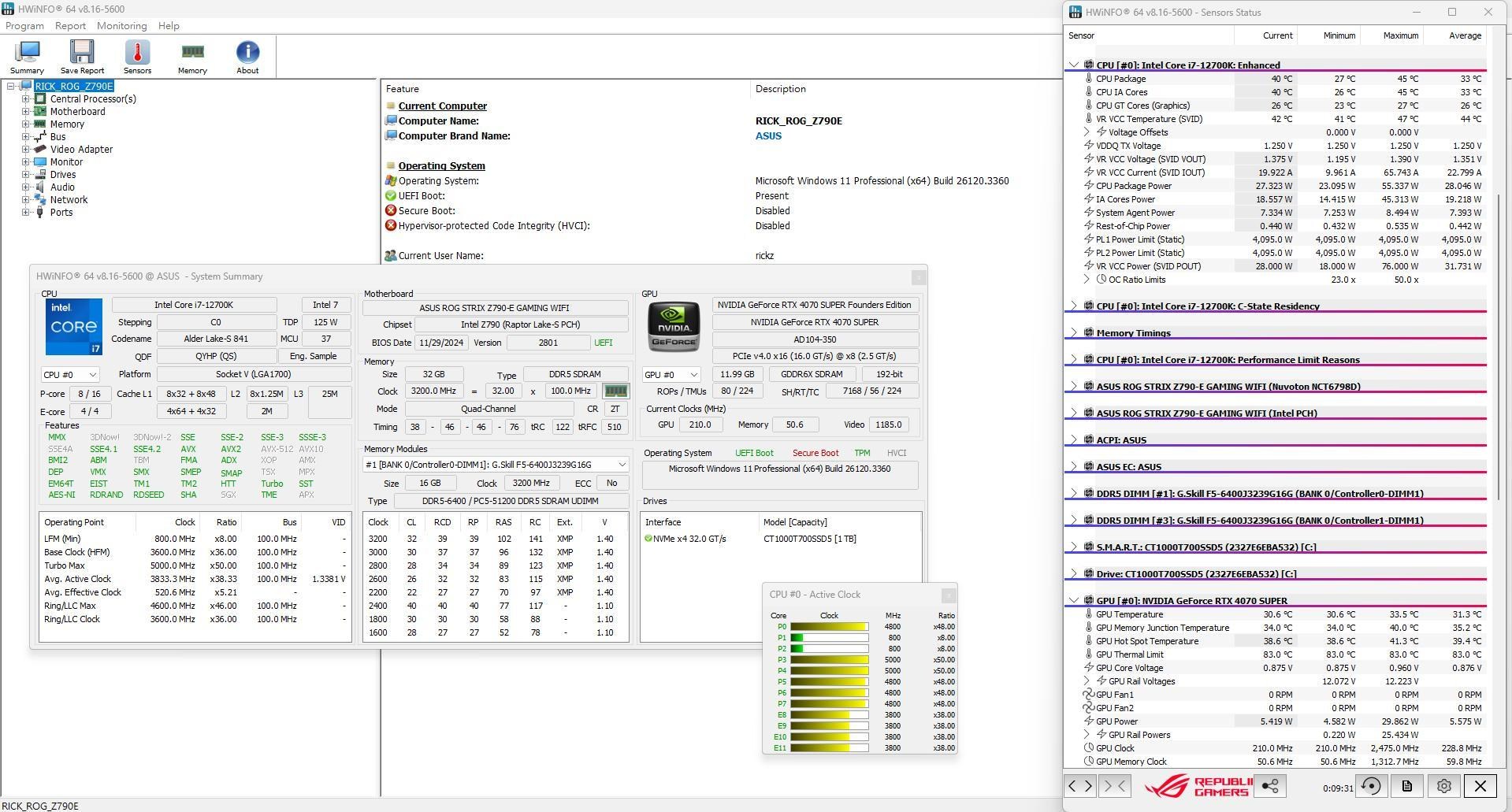
Task: Reset min/max values with the clock icon
Action: 1371,786
